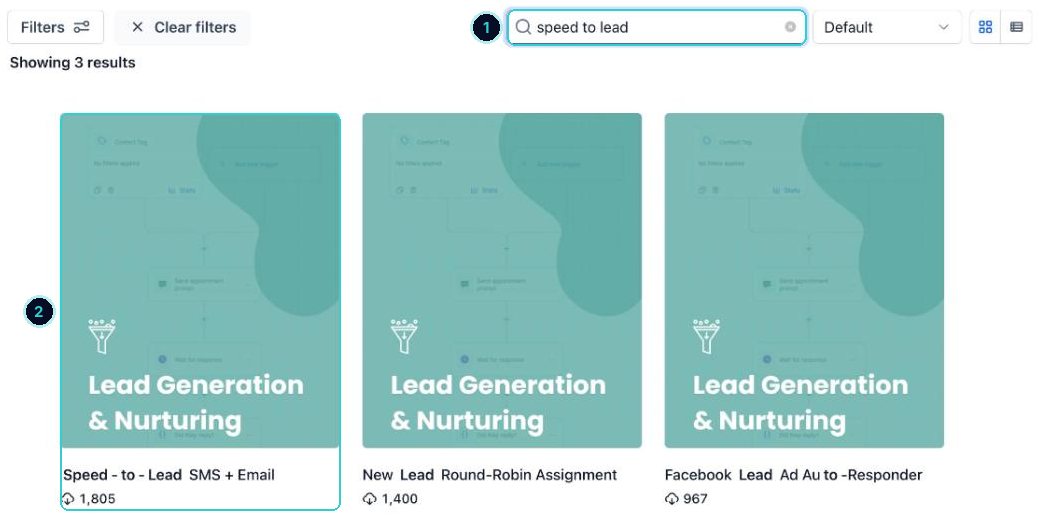Select the 'New Lead Round-Robin Assignment' title
Viewport: 1050px width, 520px height.
tap(490, 475)
